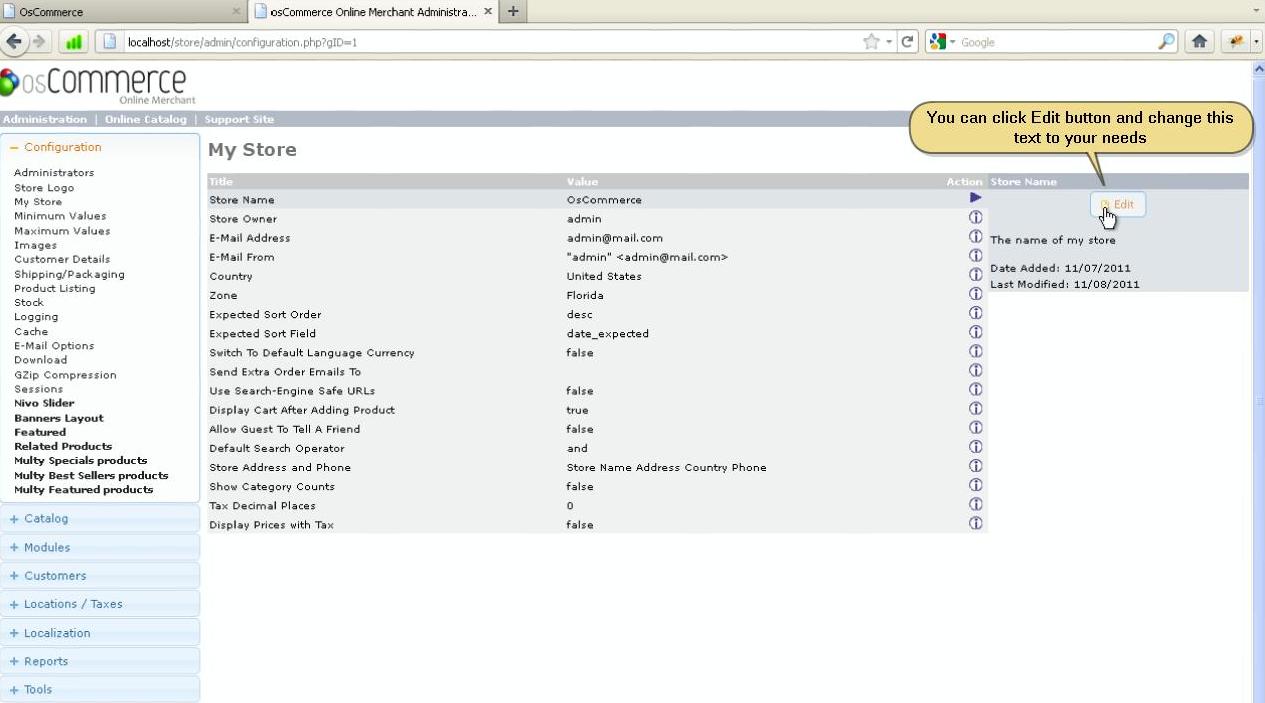Reload the page with the refresh icon

click(907, 42)
